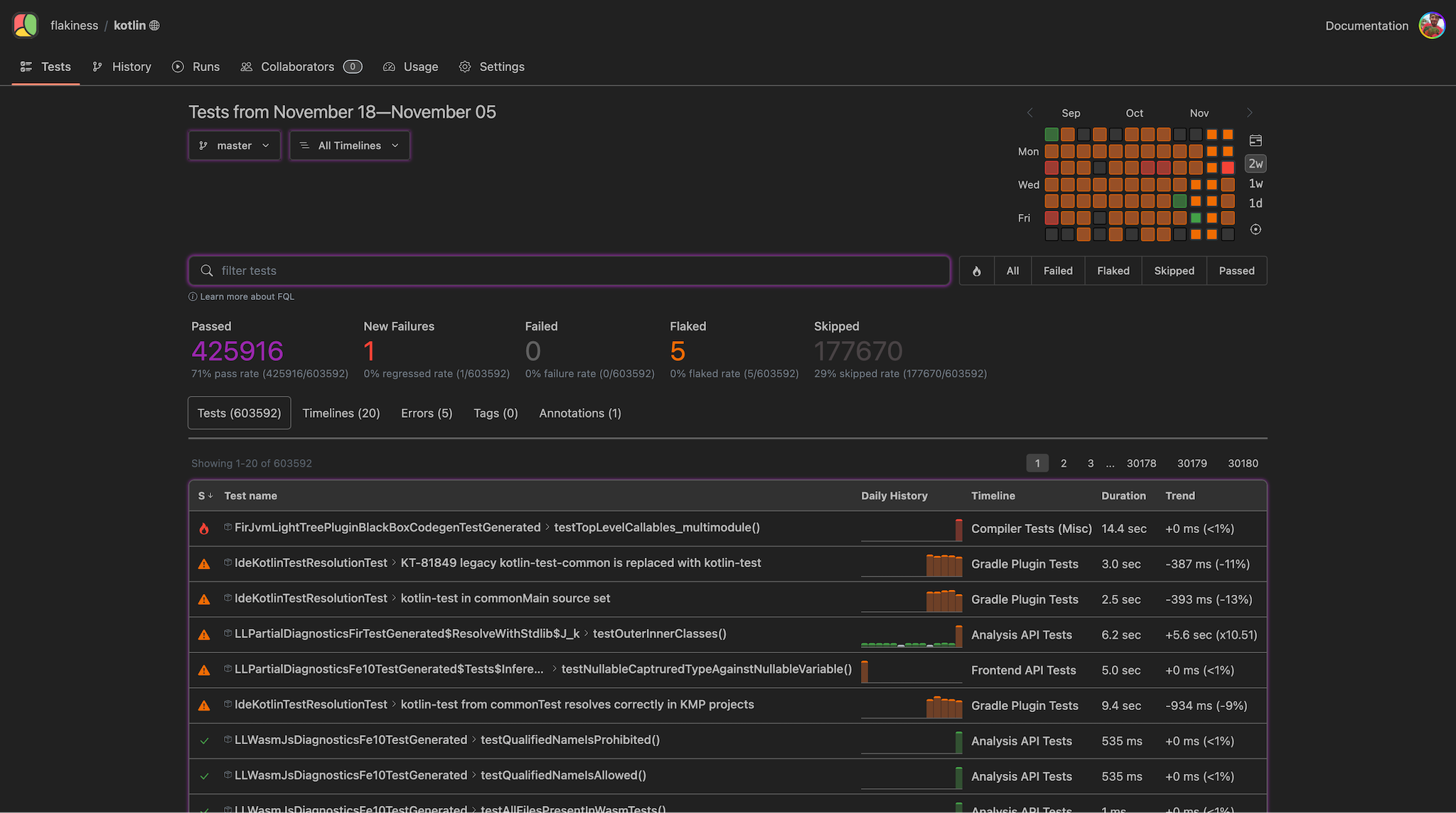Click the green checkmark on LLWasmJsDiagnosticsFe10TestGenerated row
Viewport: 1456px width, 813px height.
click(204, 740)
